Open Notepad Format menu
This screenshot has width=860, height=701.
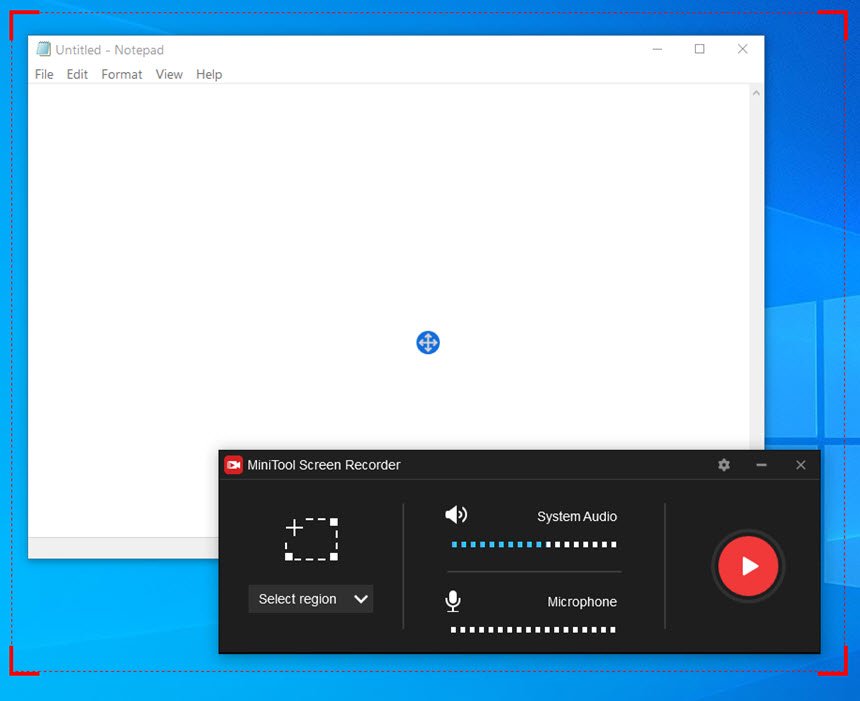coord(122,74)
